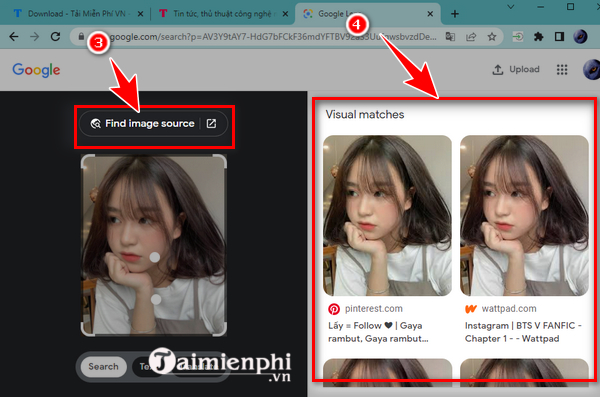
Task: Select the Google Lens tab
Action: coord(367,14)
